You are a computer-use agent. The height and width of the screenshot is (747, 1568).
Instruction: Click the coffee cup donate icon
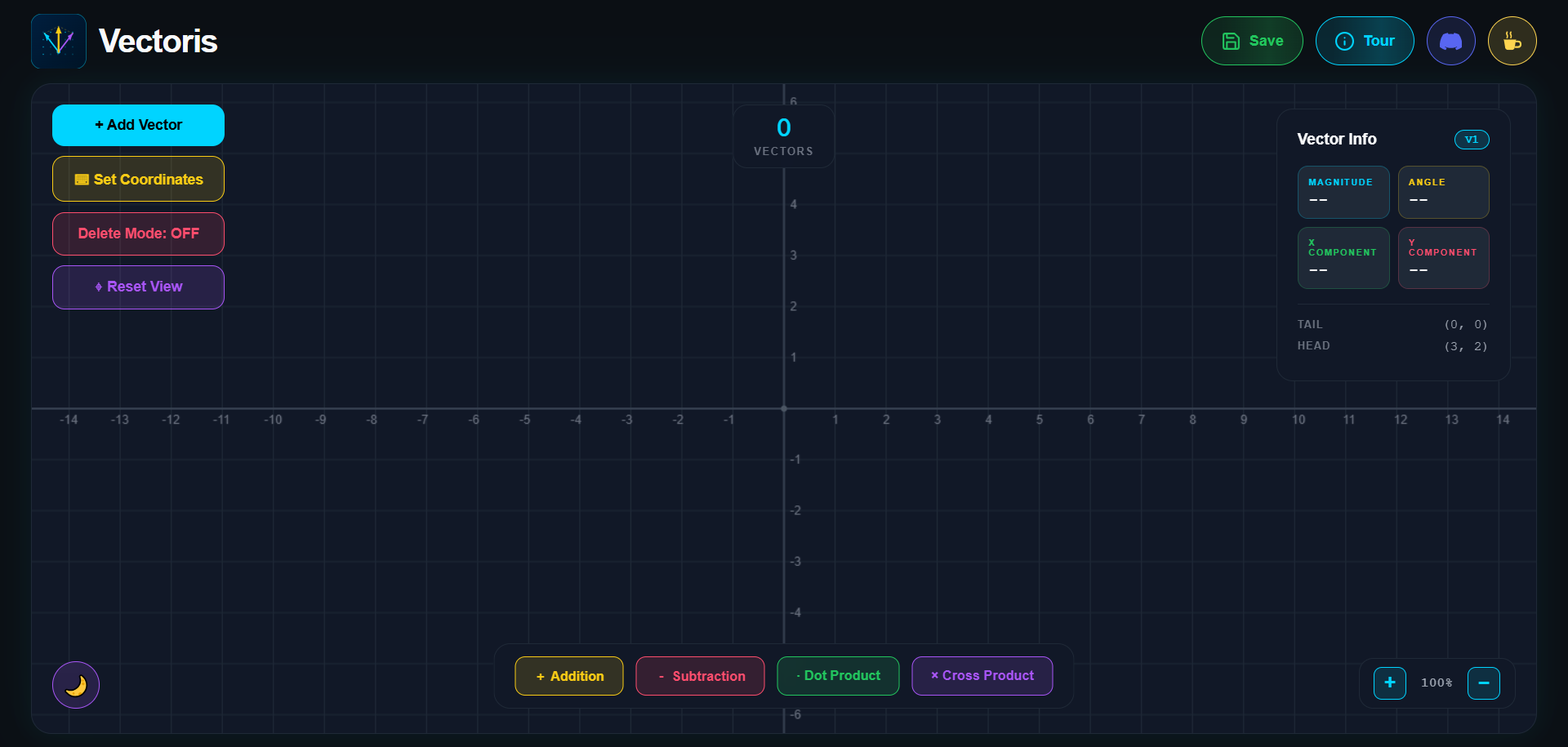[1512, 41]
